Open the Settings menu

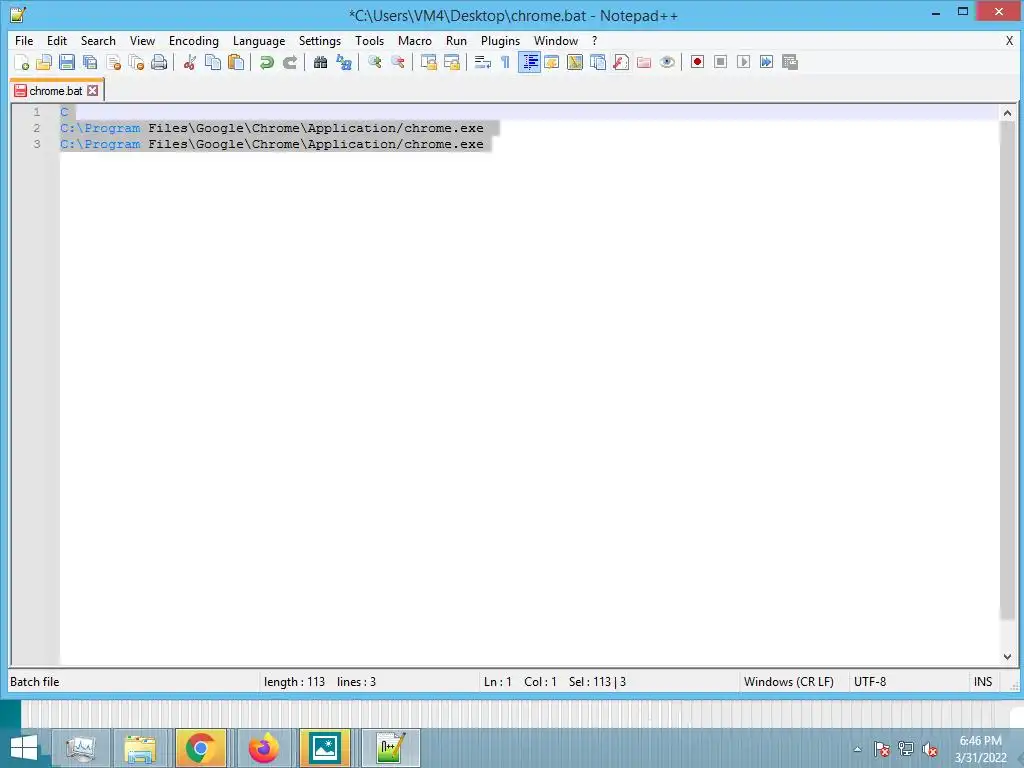319,40
